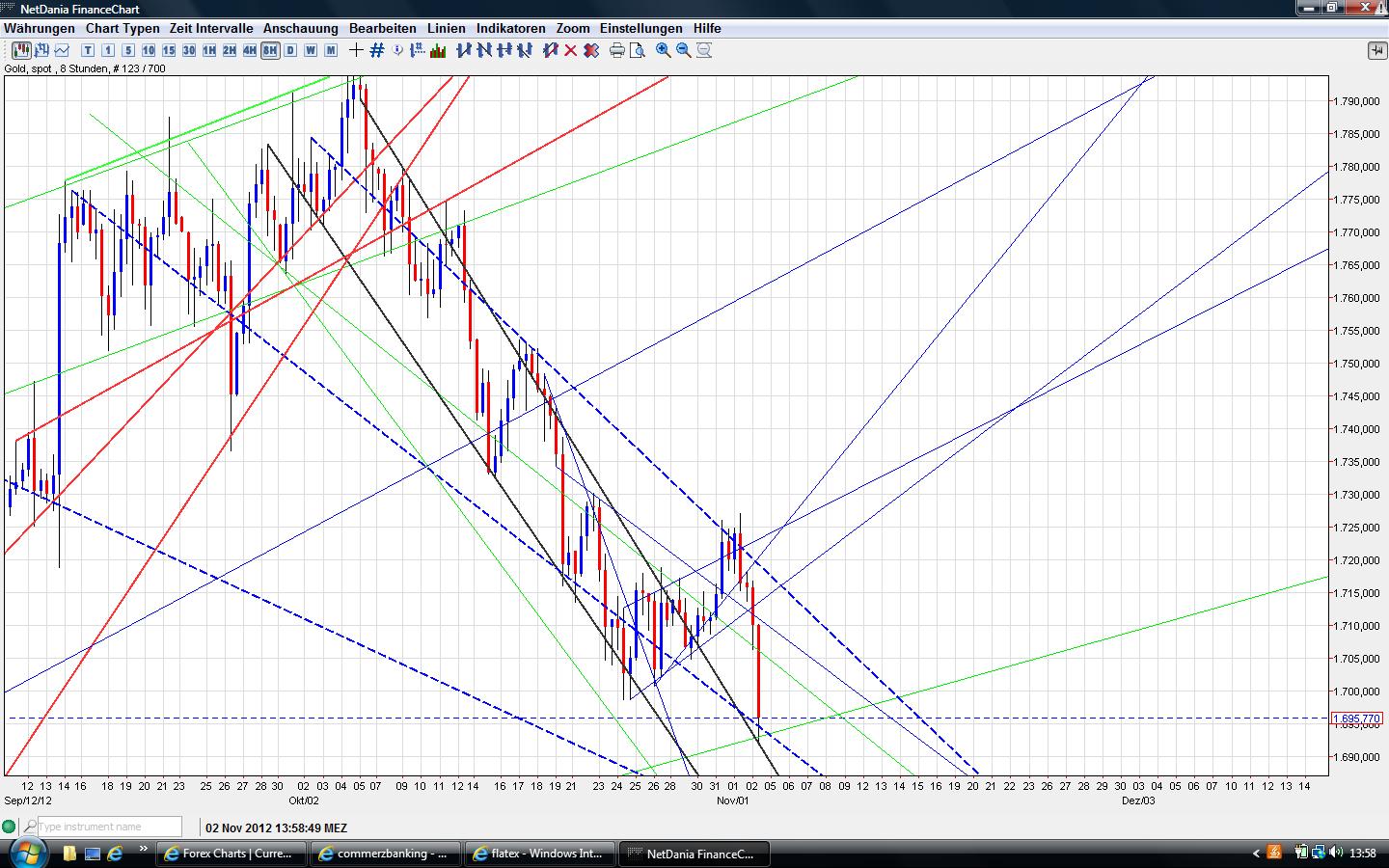Open the Indikatoren menu
Screen dimensions: 1389x868
point(511,29)
